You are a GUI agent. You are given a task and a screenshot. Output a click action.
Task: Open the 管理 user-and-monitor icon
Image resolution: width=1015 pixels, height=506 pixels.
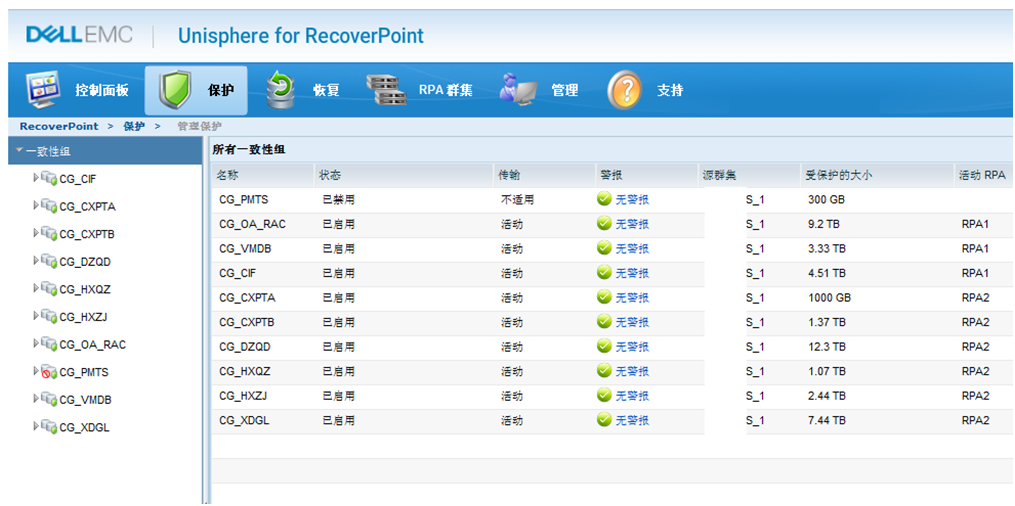point(519,90)
